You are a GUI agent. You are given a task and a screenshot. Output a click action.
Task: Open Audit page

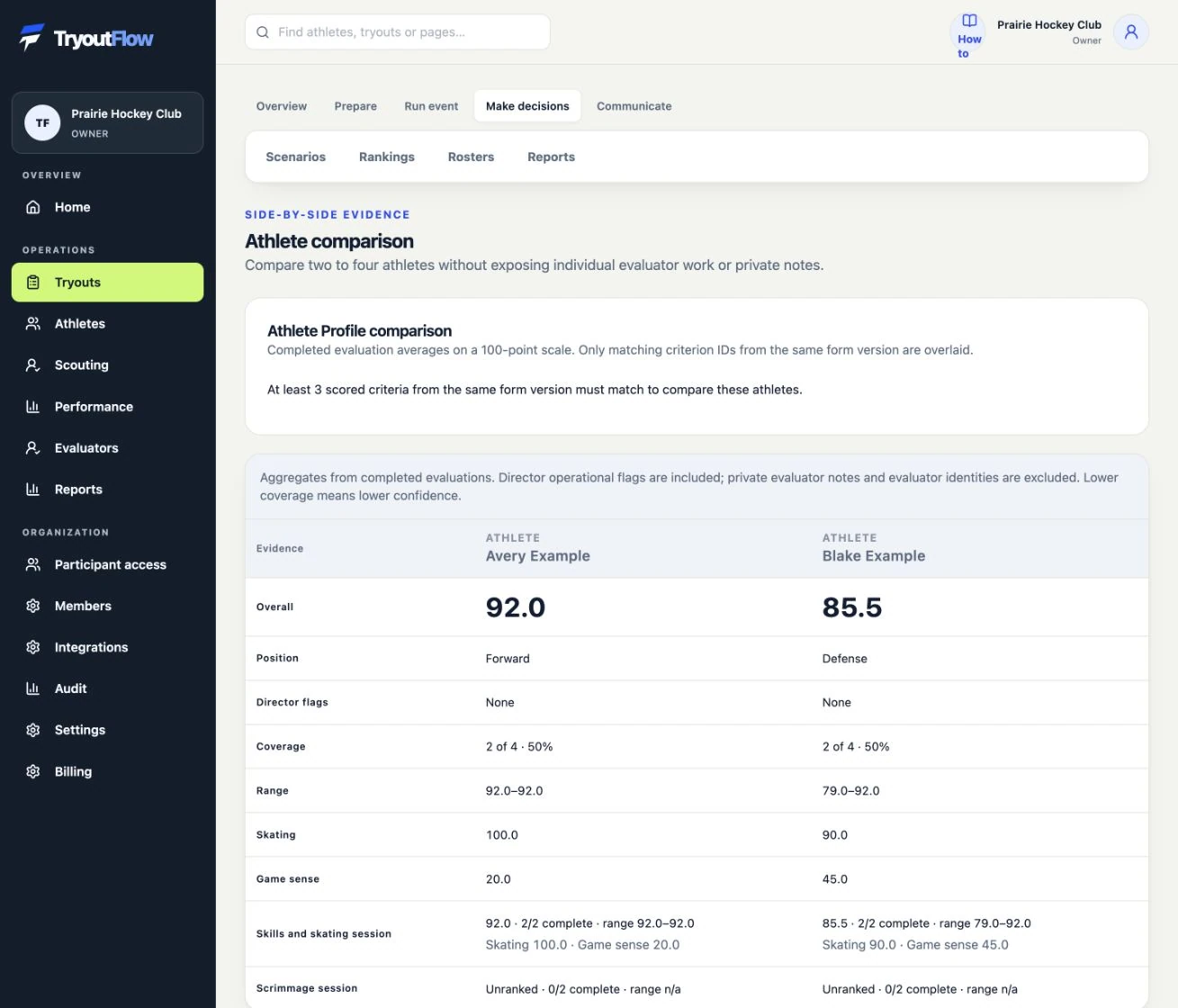pyautogui.click(x=107, y=689)
